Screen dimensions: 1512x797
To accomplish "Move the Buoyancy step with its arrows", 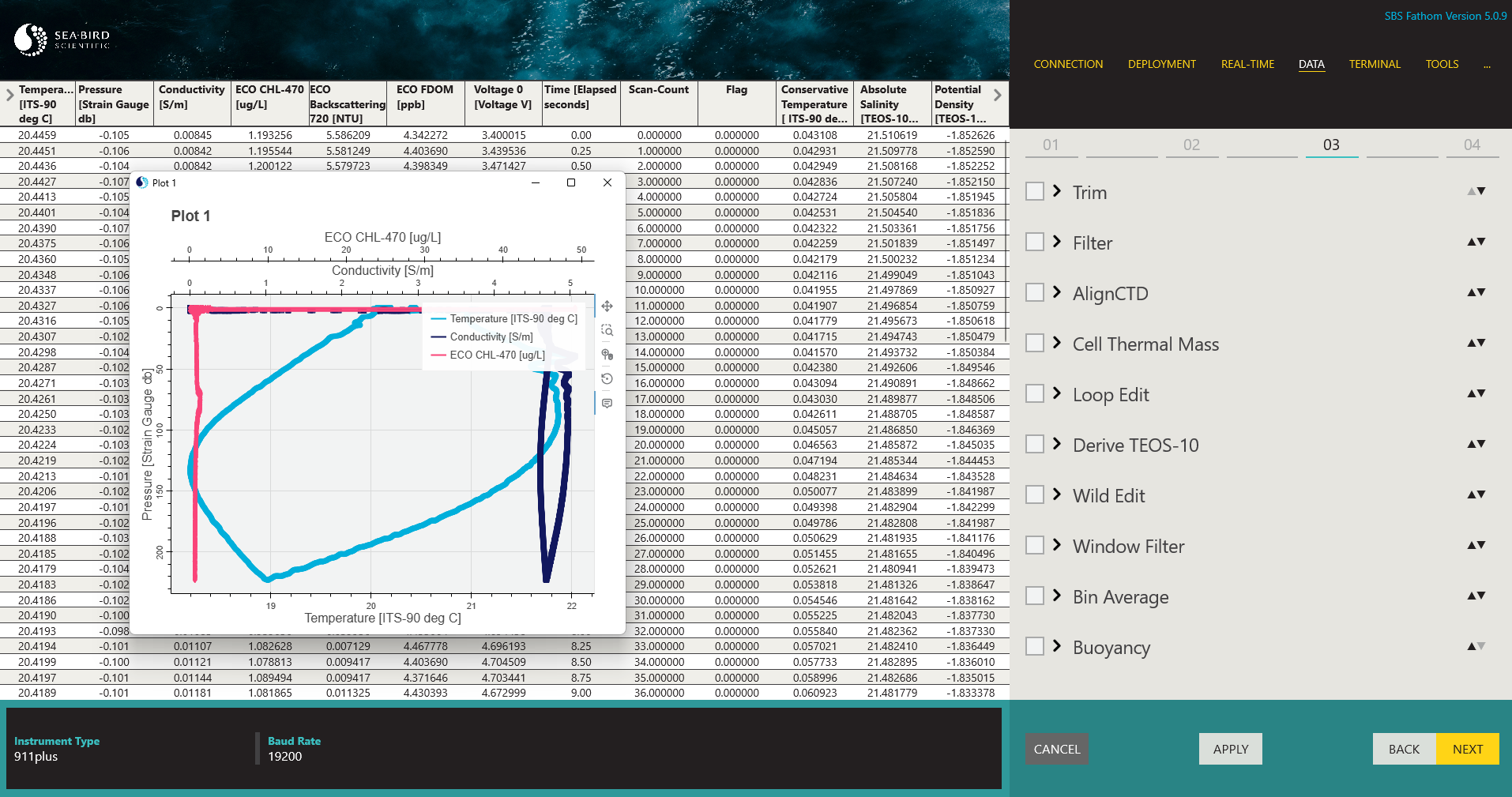I will (1476, 646).
